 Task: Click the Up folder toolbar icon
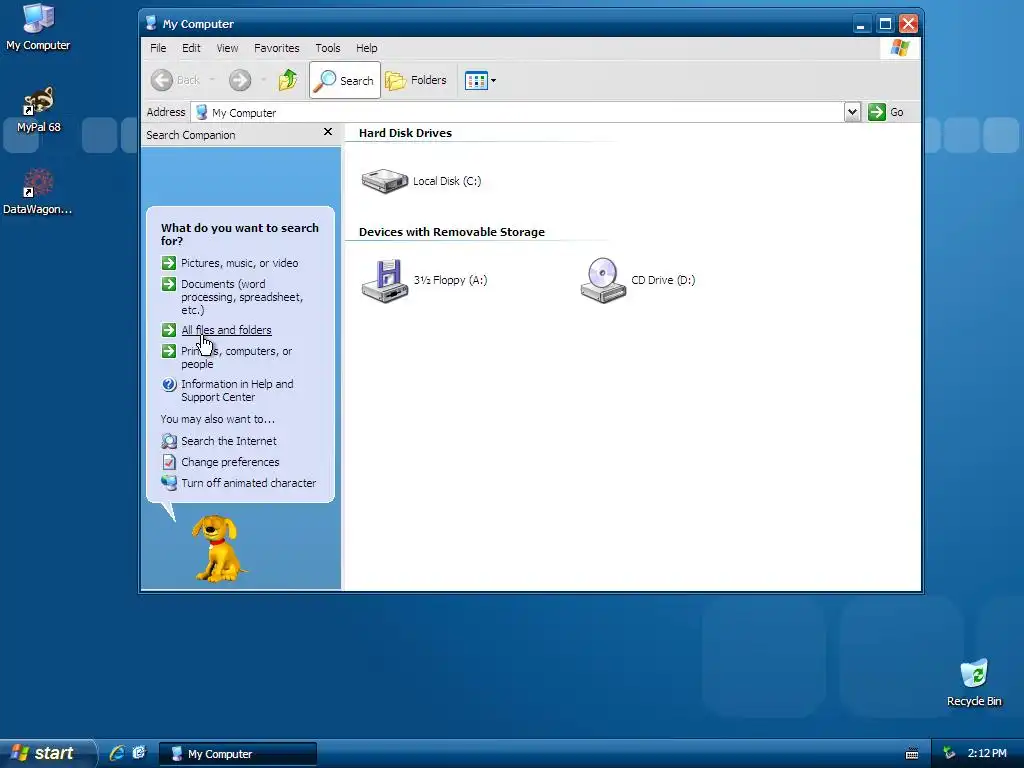(x=287, y=80)
